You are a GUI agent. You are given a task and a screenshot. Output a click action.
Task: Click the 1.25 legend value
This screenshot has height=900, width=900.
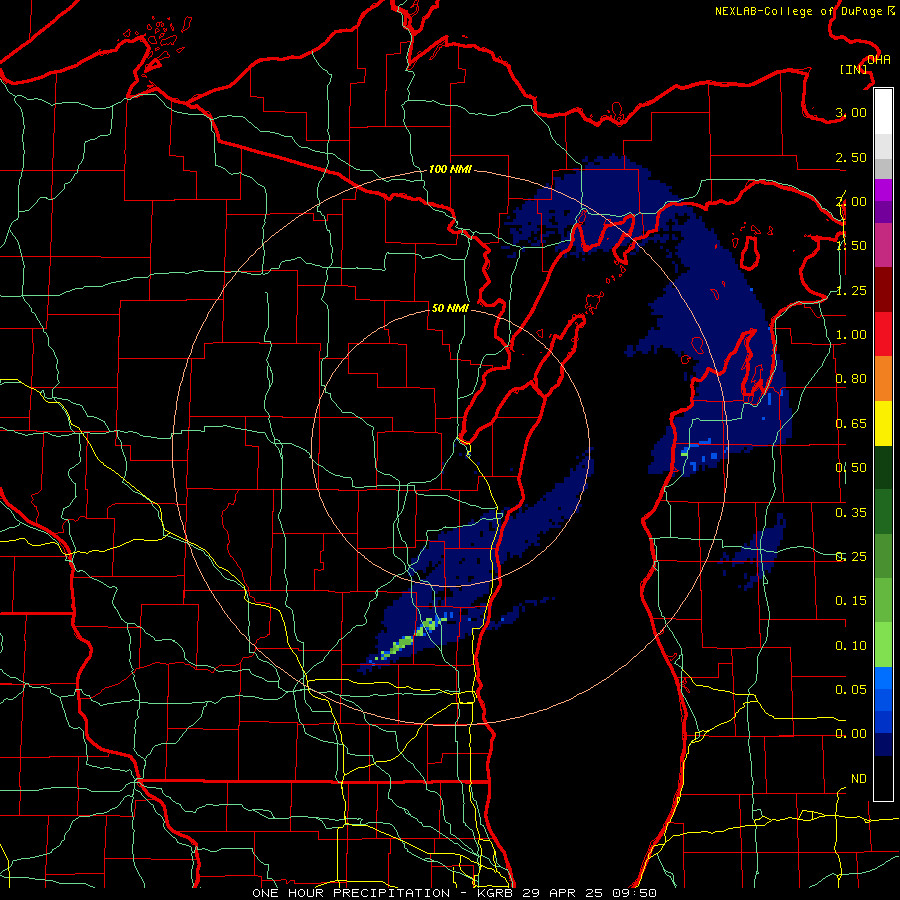[x=851, y=290]
